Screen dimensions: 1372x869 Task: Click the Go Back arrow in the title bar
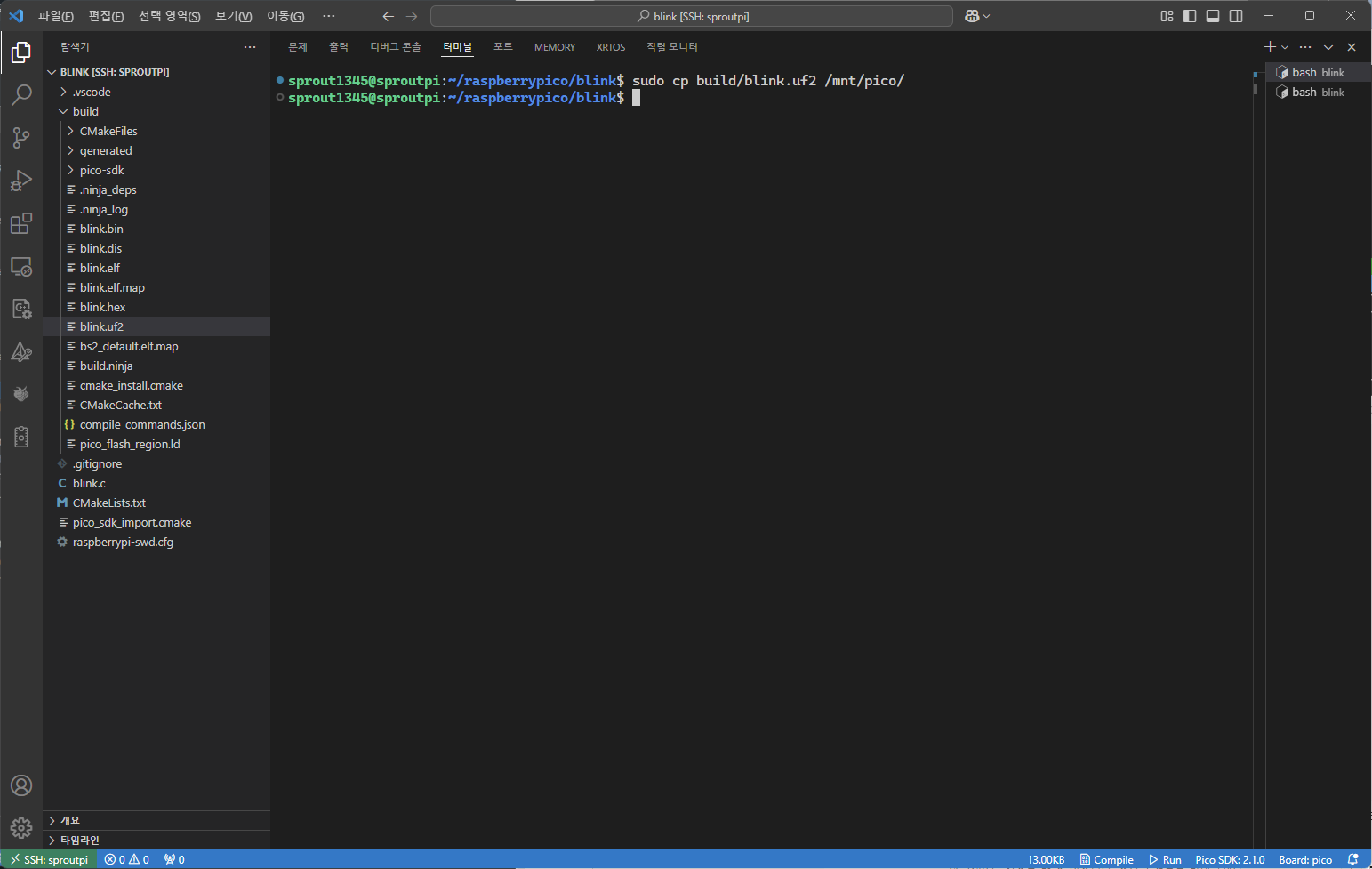(x=388, y=16)
